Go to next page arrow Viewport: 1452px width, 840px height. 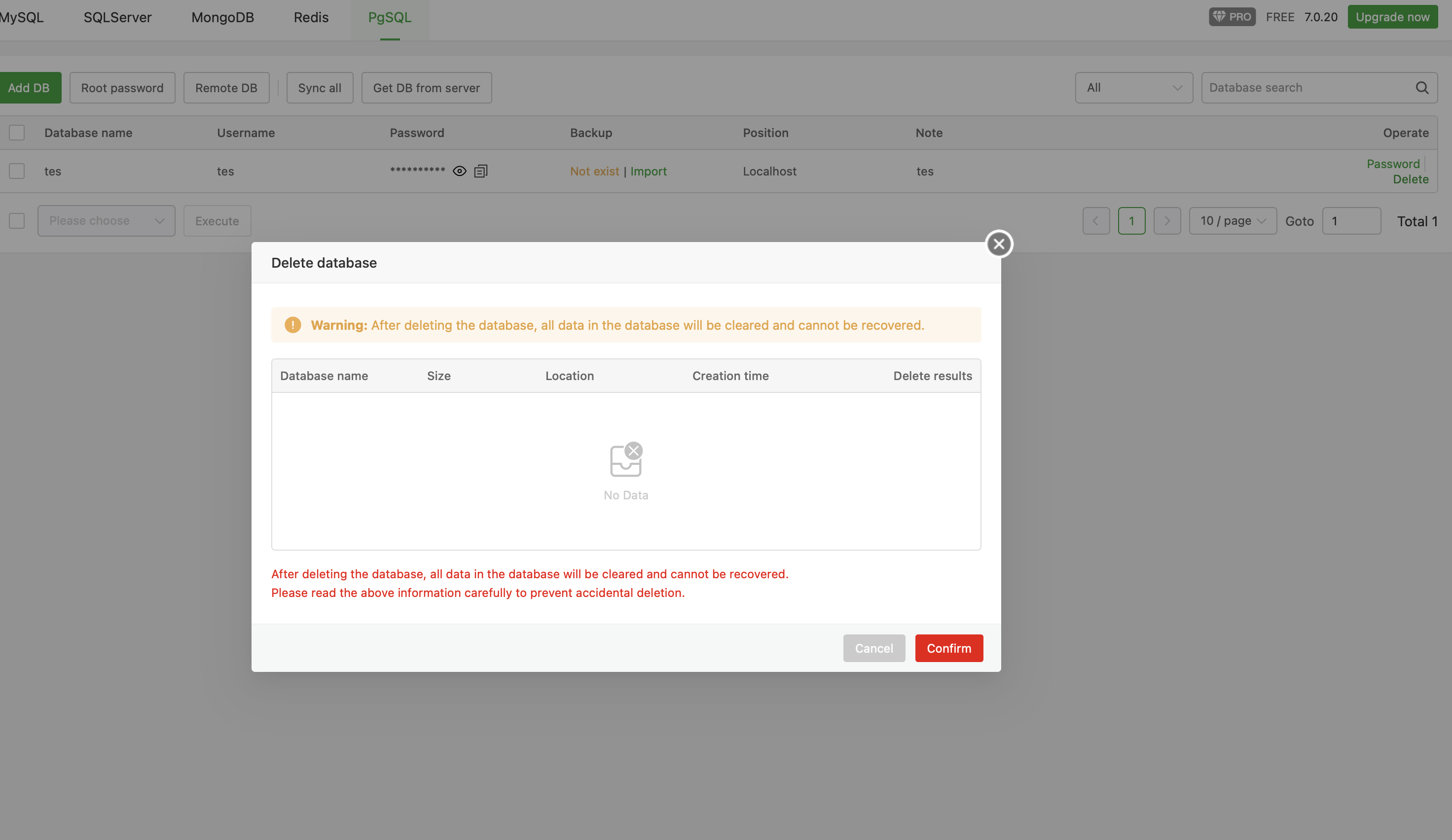tap(1167, 221)
